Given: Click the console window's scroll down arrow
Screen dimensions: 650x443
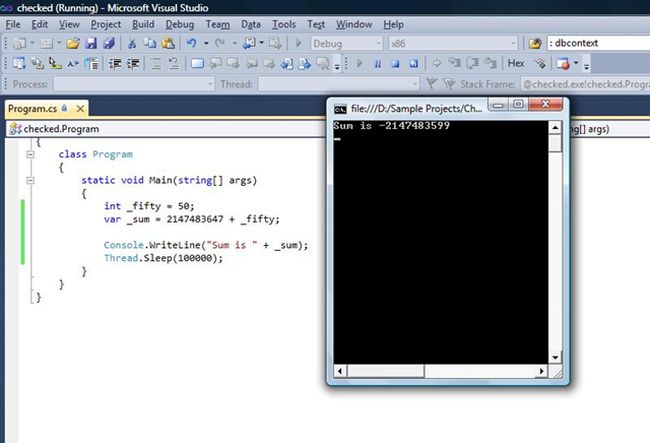Looking at the screenshot, I should (x=555, y=358).
